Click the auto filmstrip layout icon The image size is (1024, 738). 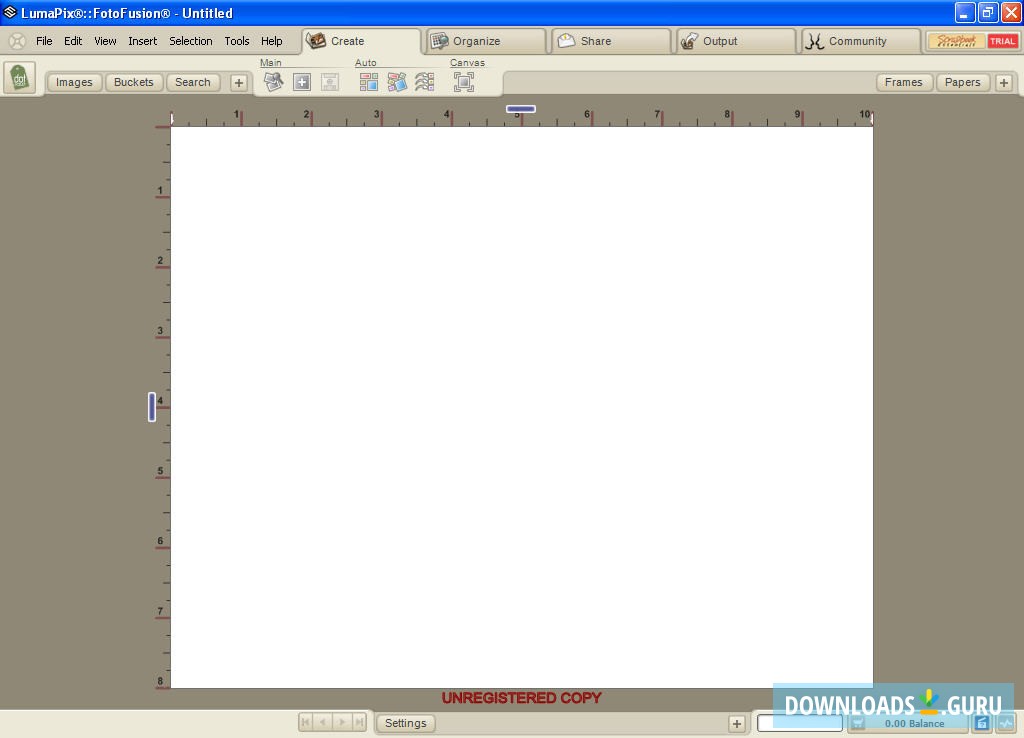tap(424, 82)
